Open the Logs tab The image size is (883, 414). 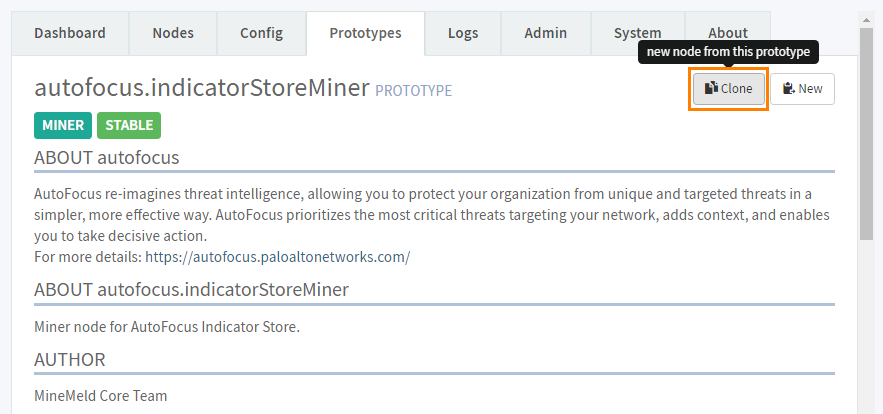pos(463,33)
